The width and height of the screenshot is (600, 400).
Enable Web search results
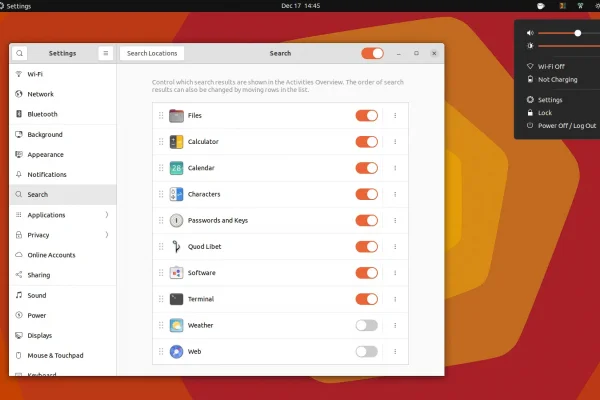[x=367, y=351]
